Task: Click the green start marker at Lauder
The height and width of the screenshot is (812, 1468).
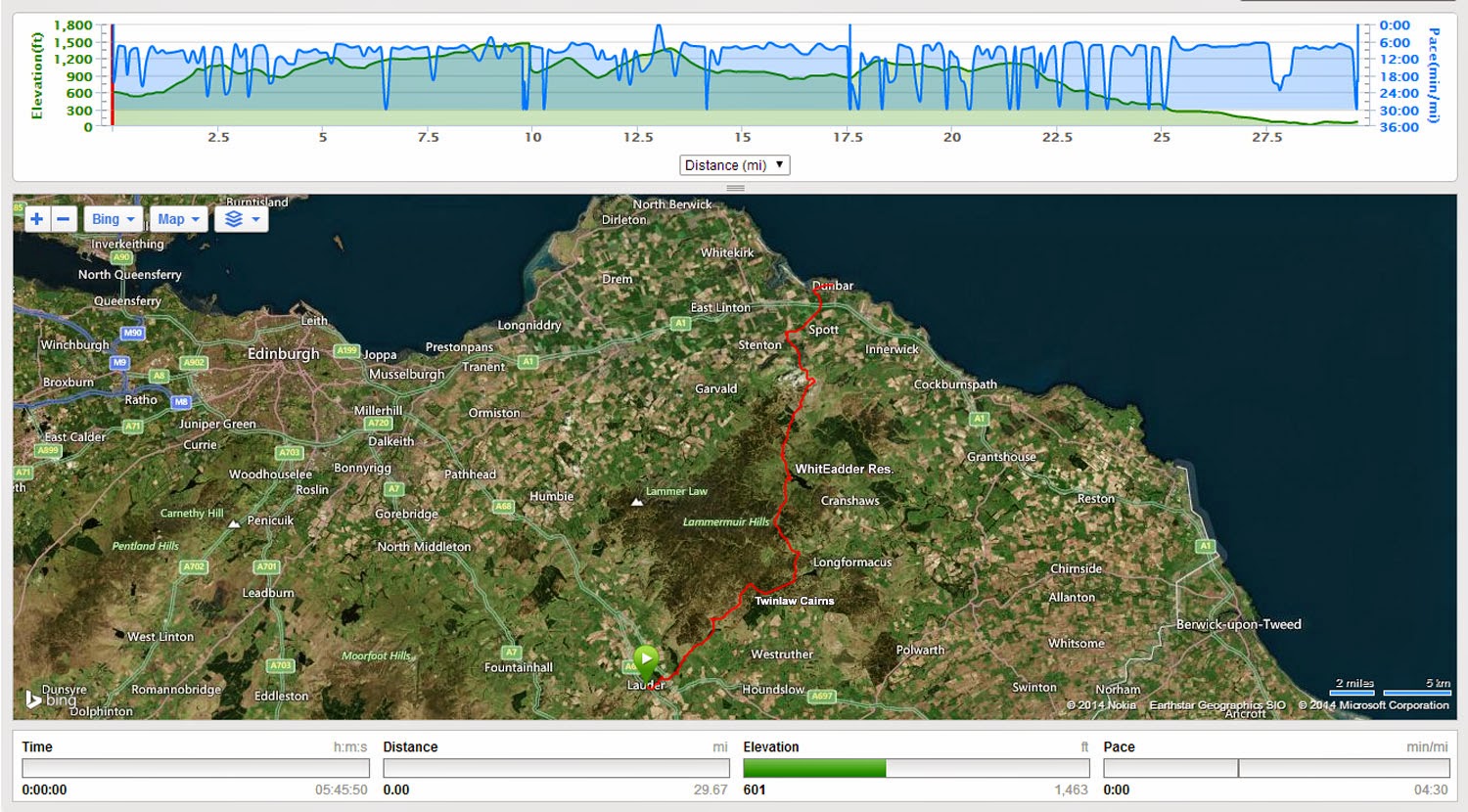Action: click(646, 663)
